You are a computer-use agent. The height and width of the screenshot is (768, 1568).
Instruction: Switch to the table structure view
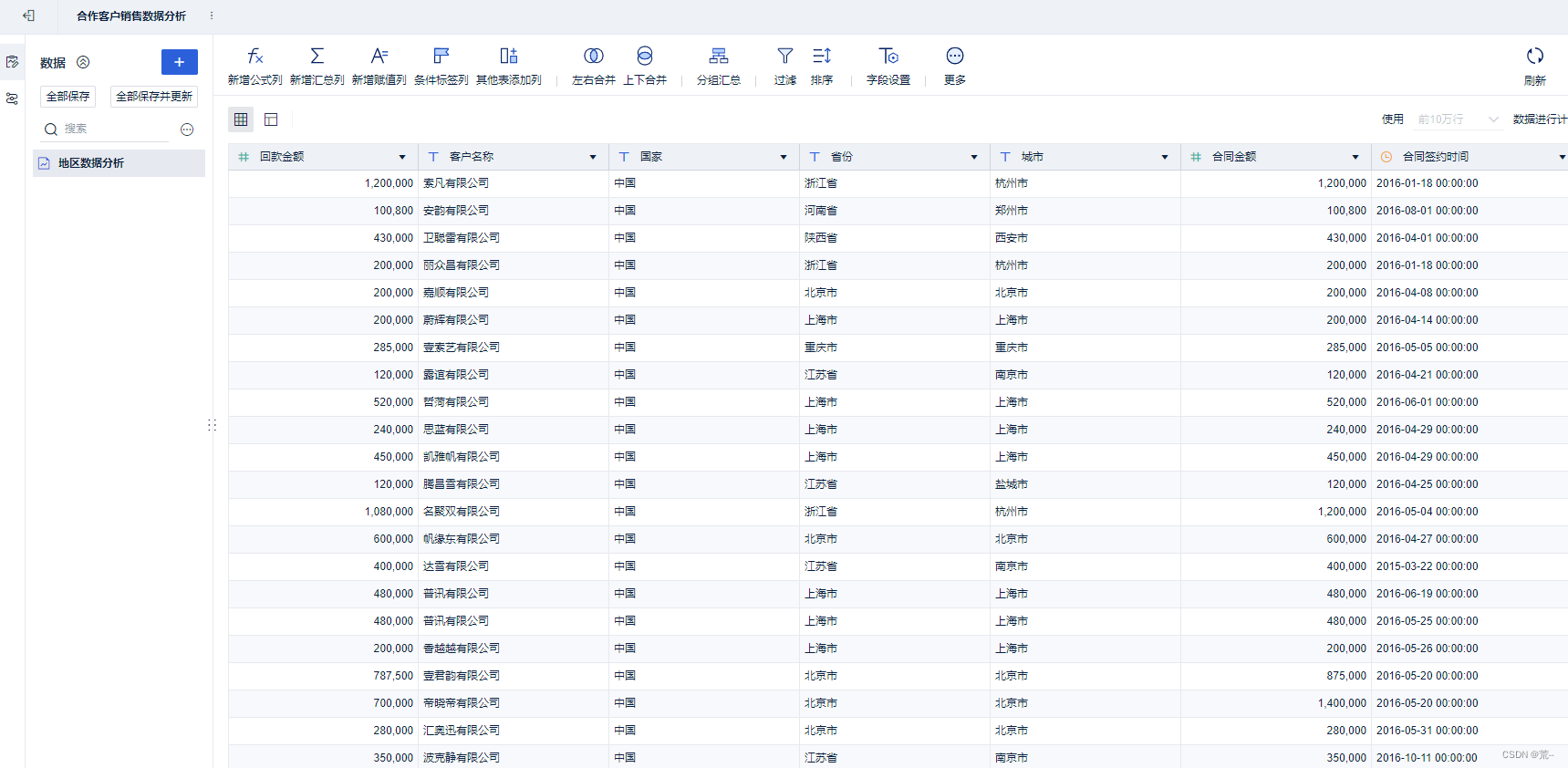pyautogui.click(x=271, y=119)
